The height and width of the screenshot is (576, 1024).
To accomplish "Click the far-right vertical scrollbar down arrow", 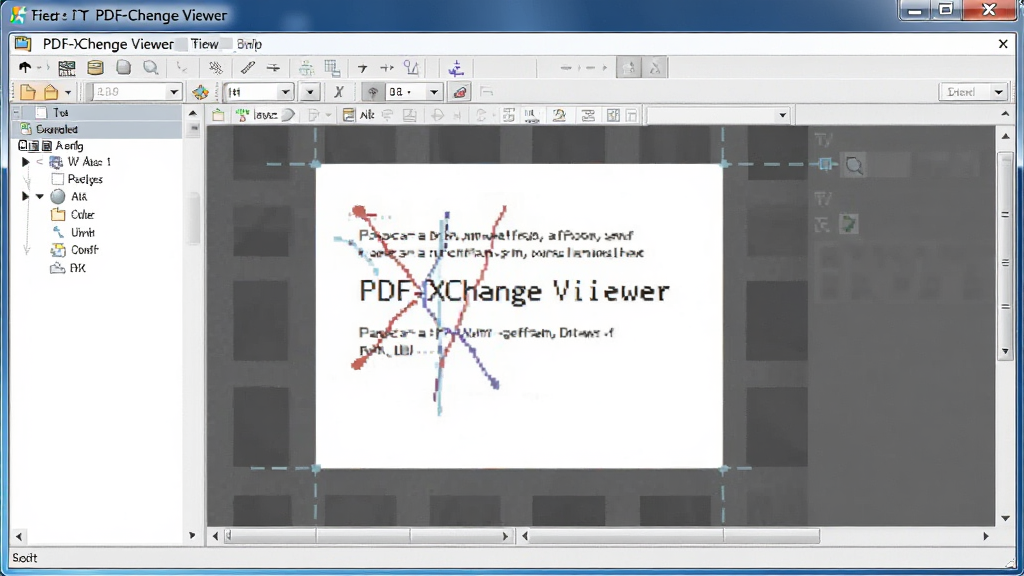I will (1006, 518).
